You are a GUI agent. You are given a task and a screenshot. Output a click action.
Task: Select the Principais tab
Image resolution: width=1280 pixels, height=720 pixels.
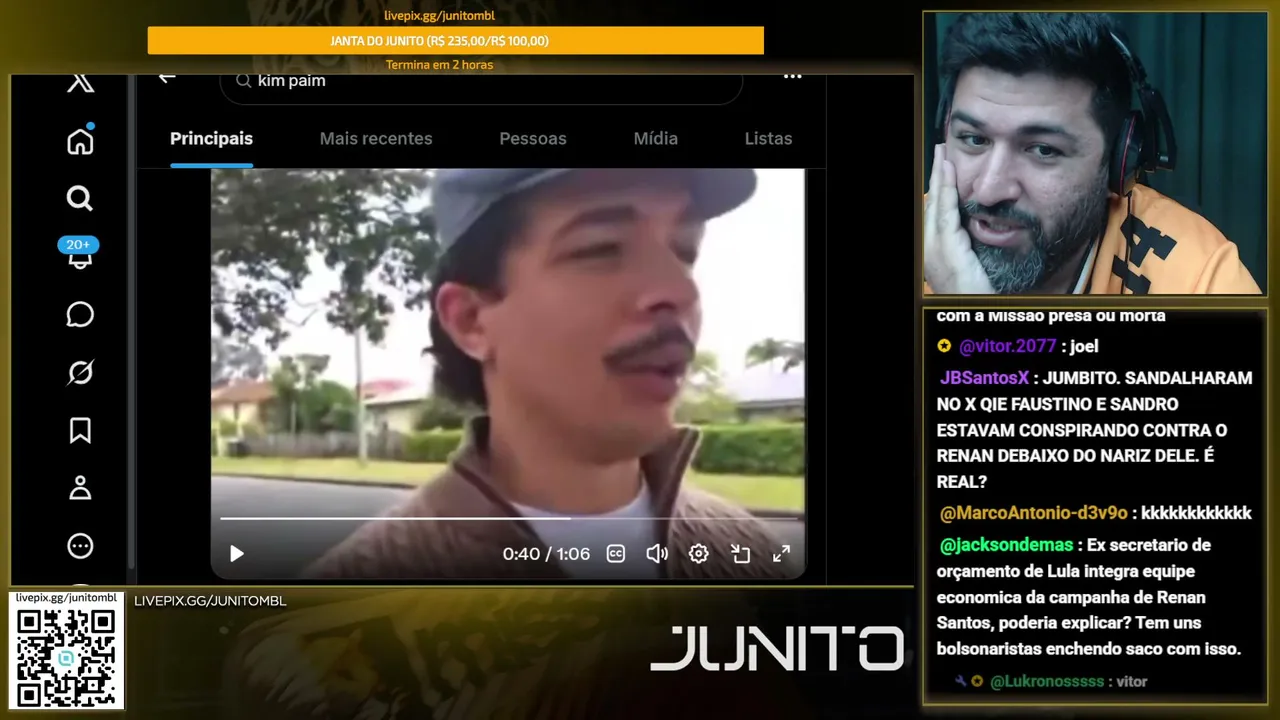[x=211, y=139]
